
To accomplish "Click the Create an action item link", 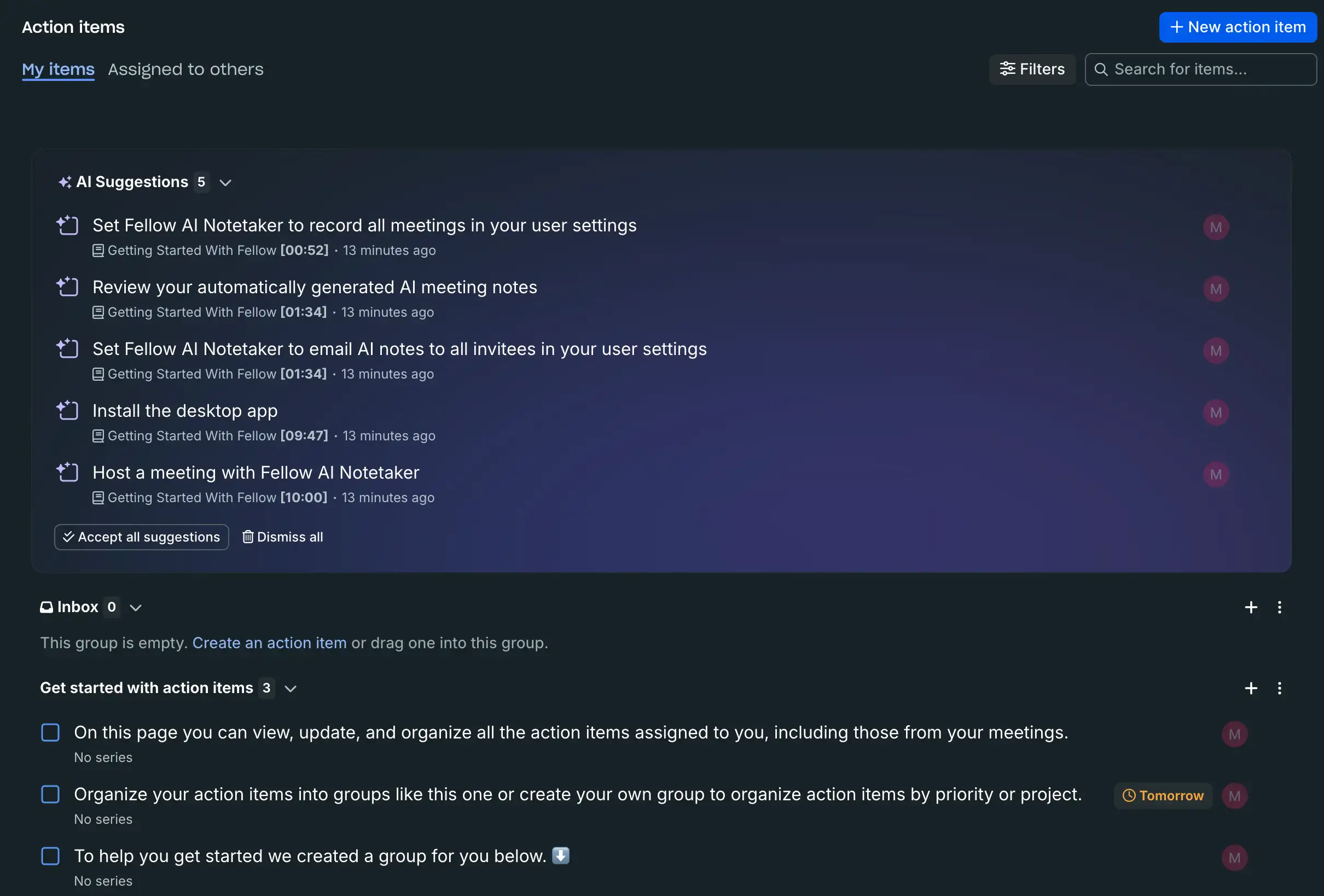I will (x=270, y=643).
